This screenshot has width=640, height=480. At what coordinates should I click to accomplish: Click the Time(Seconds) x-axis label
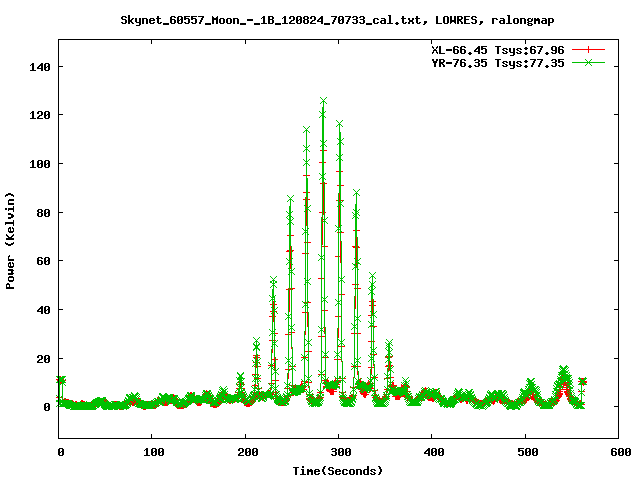pos(338,471)
